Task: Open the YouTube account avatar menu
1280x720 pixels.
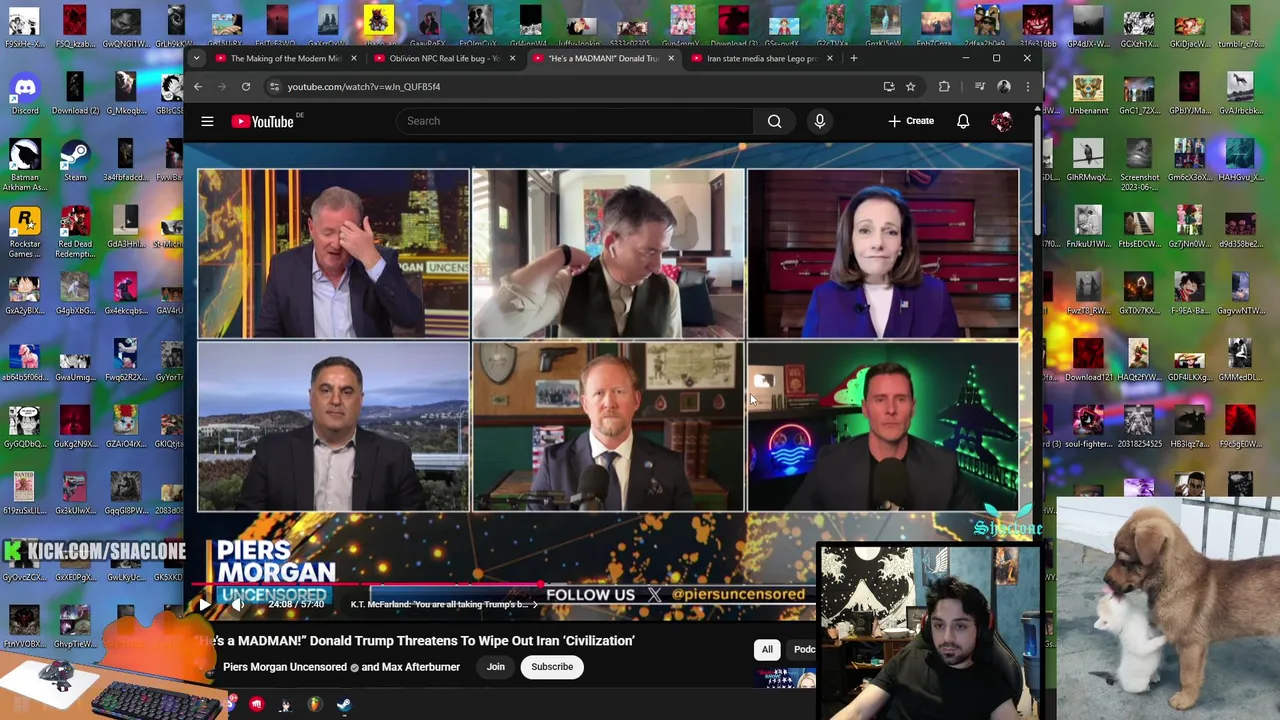Action: point(1002,121)
